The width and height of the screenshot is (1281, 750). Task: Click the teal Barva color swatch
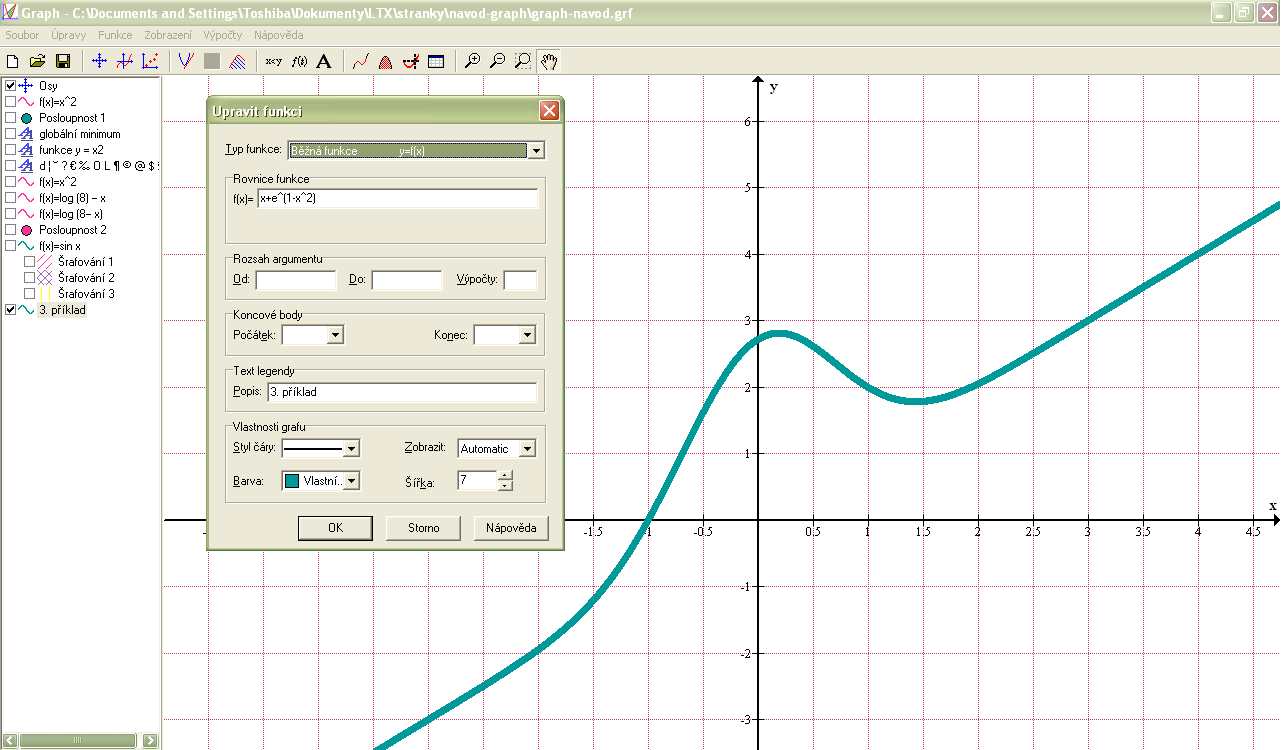[292, 481]
